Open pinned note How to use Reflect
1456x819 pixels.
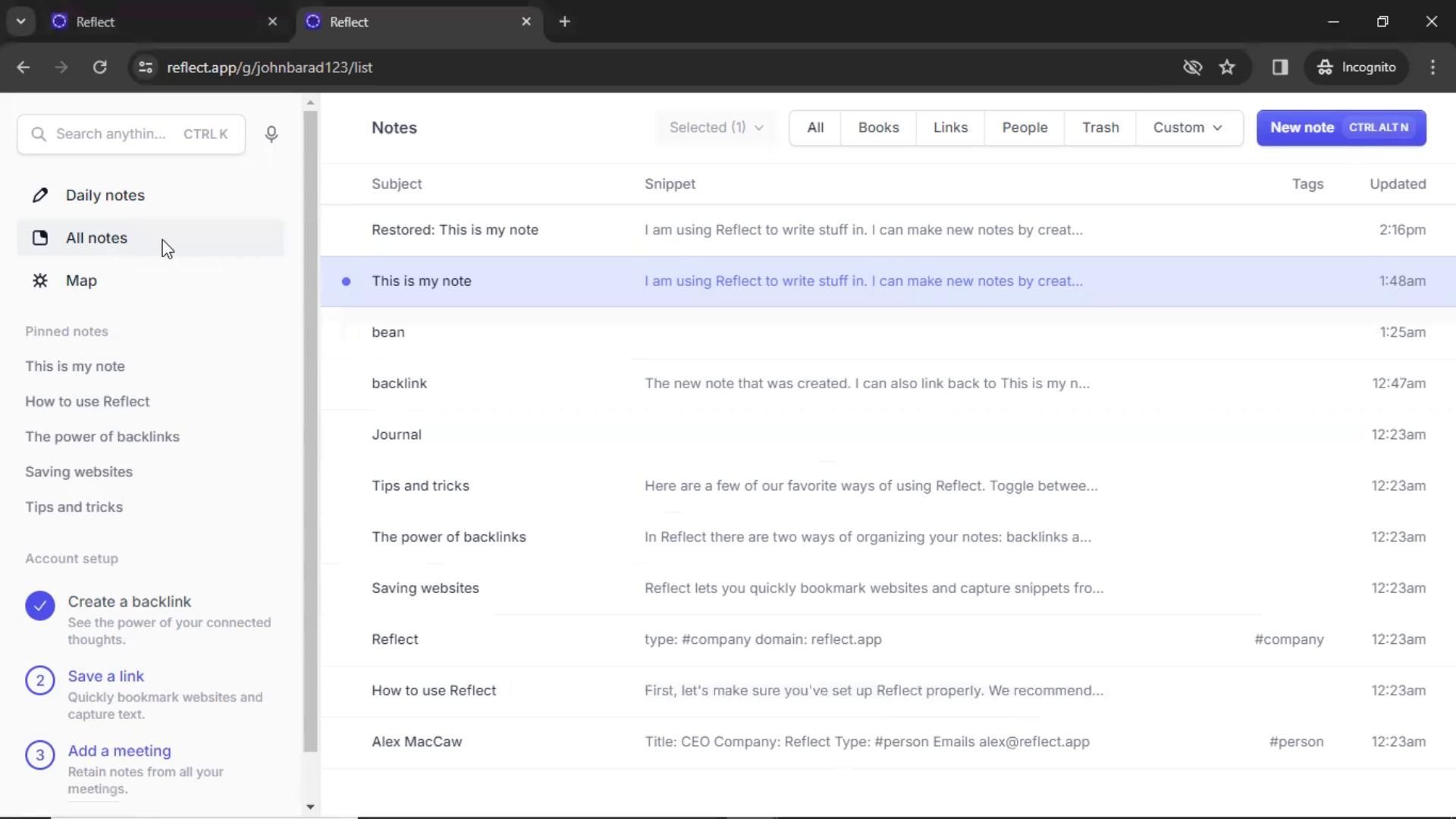87,402
